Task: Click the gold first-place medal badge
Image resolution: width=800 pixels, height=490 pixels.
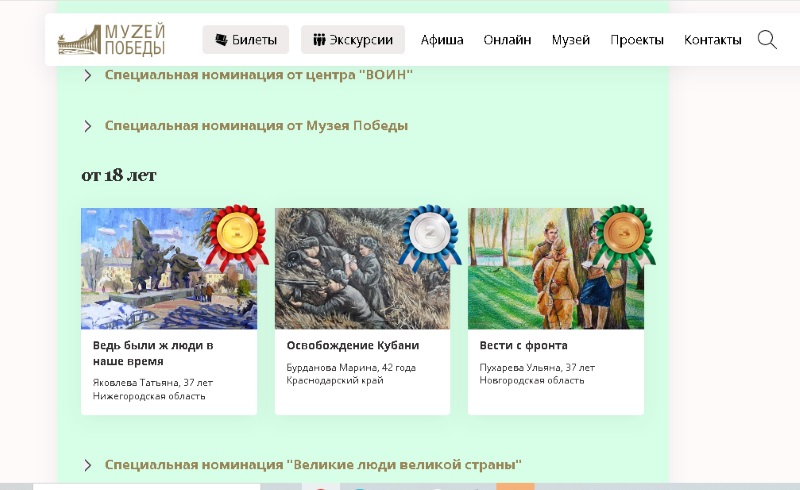Action: point(237,236)
